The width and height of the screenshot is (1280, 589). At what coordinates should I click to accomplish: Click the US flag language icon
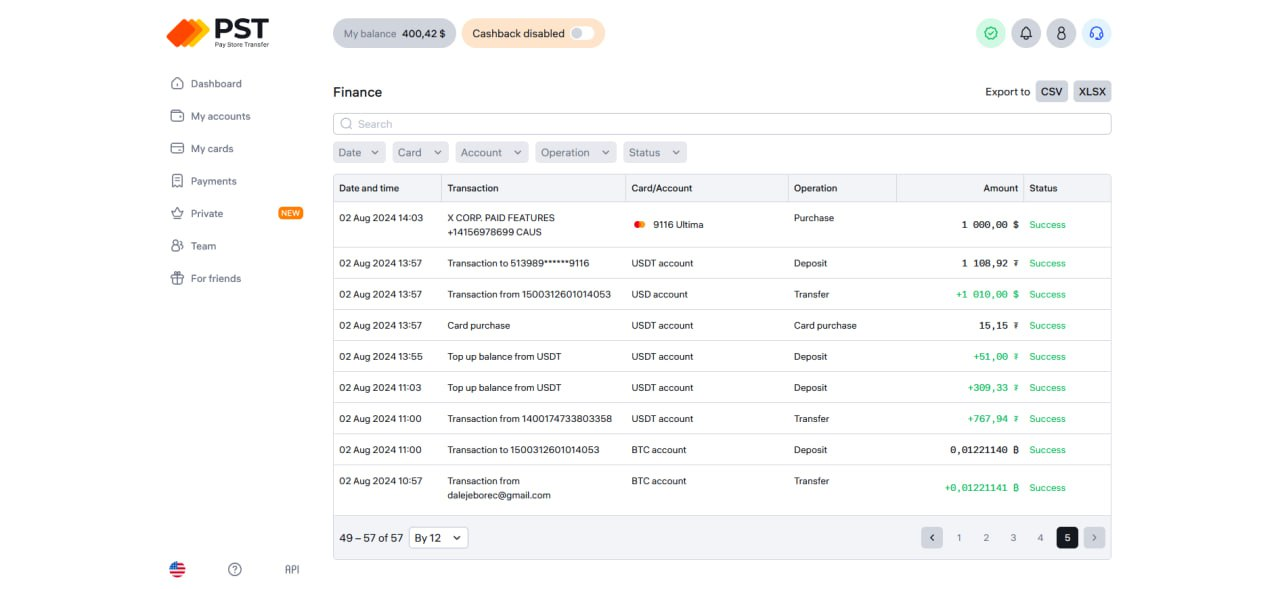click(x=177, y=569)
